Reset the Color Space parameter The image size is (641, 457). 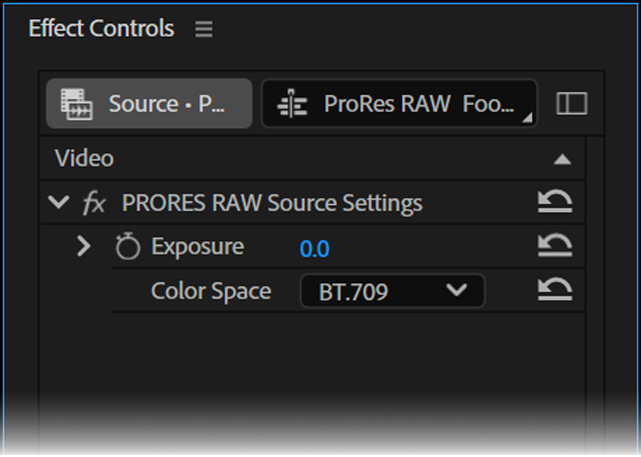coord(555,289)
